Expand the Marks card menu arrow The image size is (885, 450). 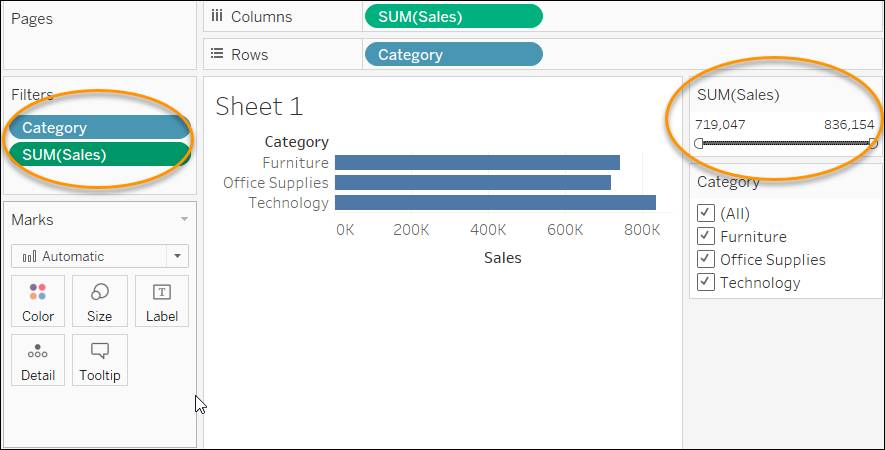point(184,219)
